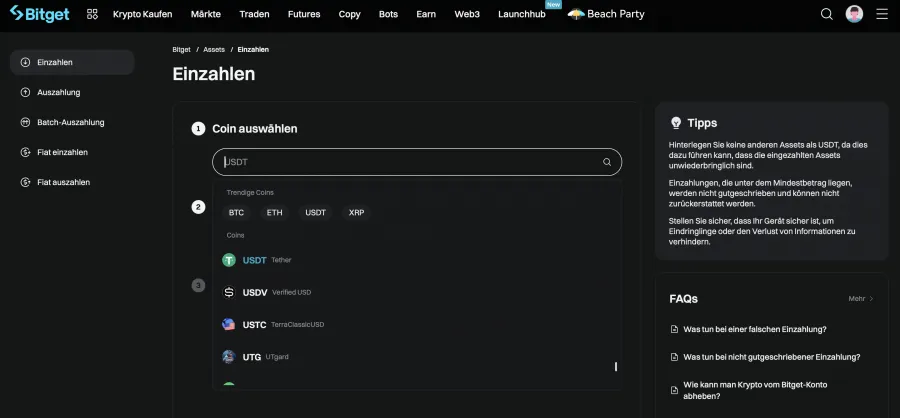Expand FAQs with the Mehr chevron
900x418 pixels.
pyautogui.click(x=861, y=298)
